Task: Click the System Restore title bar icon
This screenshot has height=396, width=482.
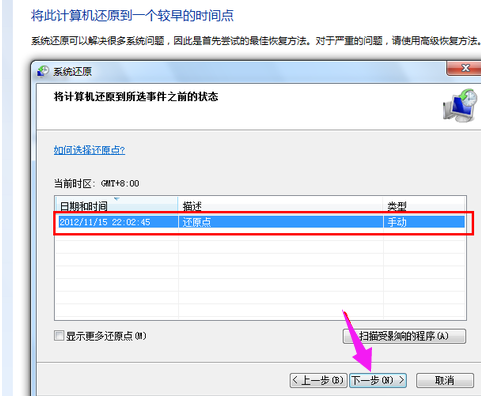Action: 43,71
